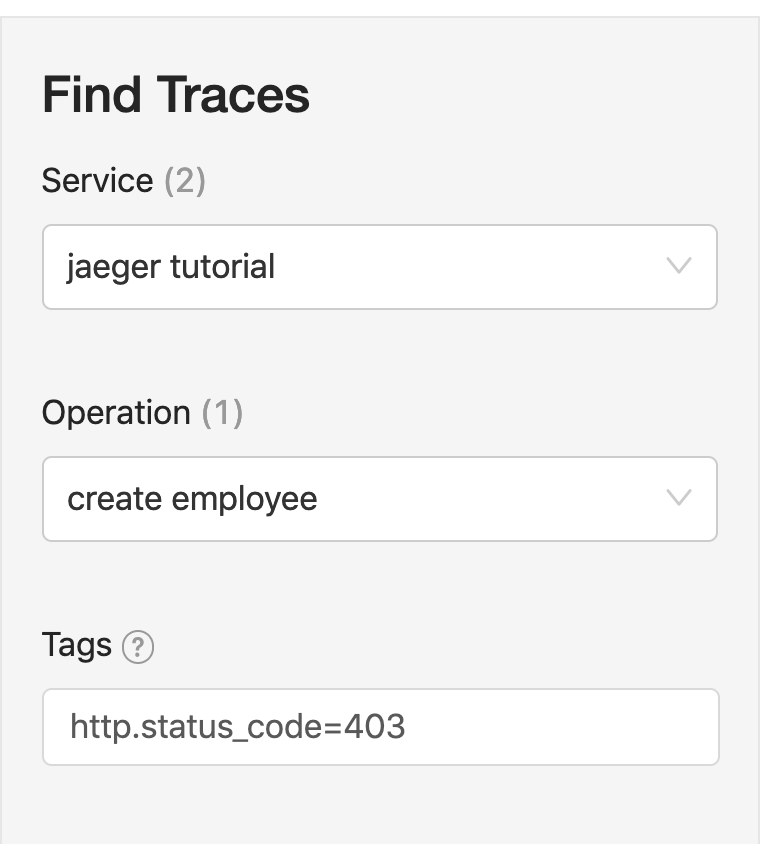Click the Operation dropdown chevron arrow
The image size is (762, 844).
(679, 498)
